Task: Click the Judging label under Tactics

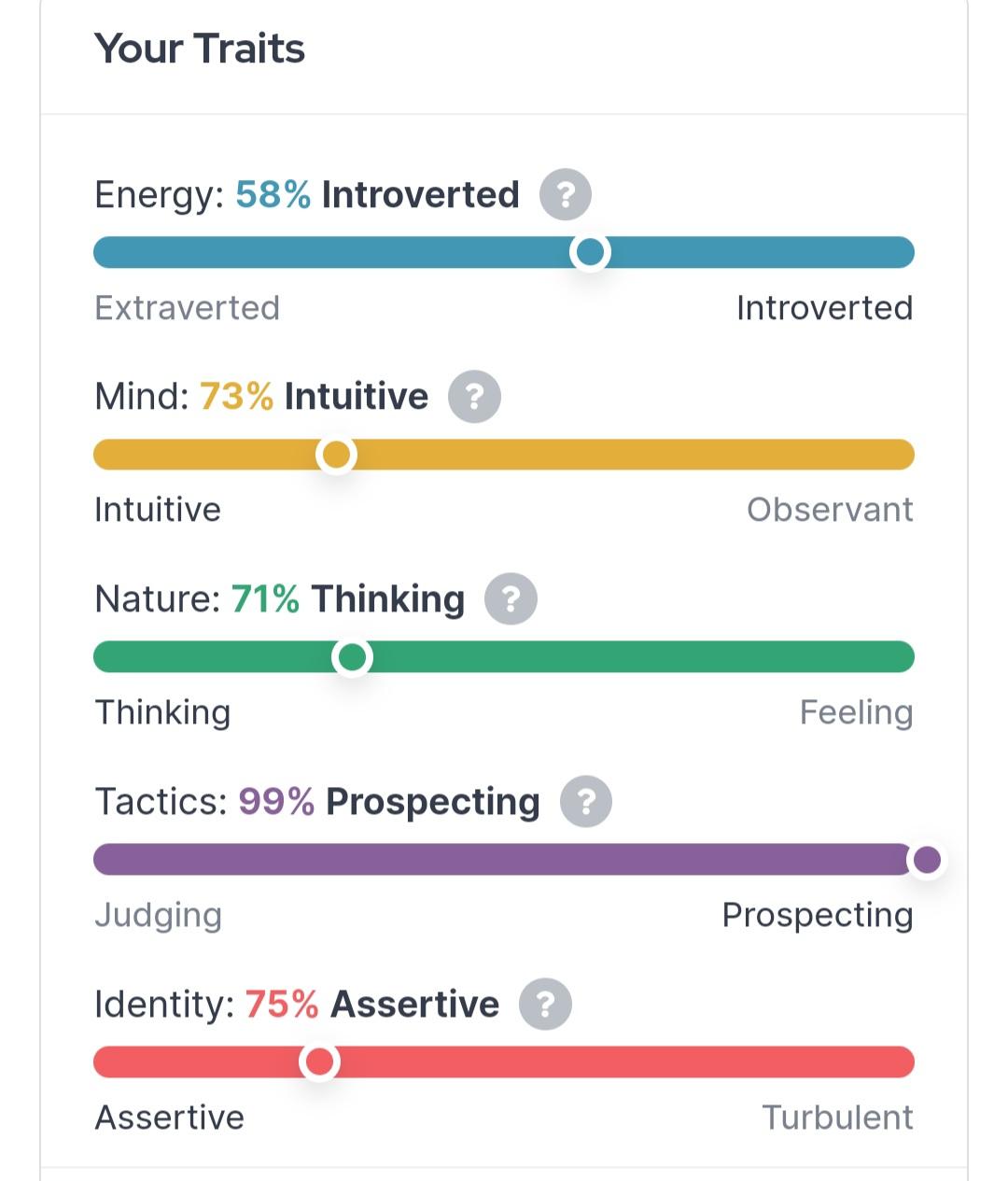Action: (x=159, y=915)
